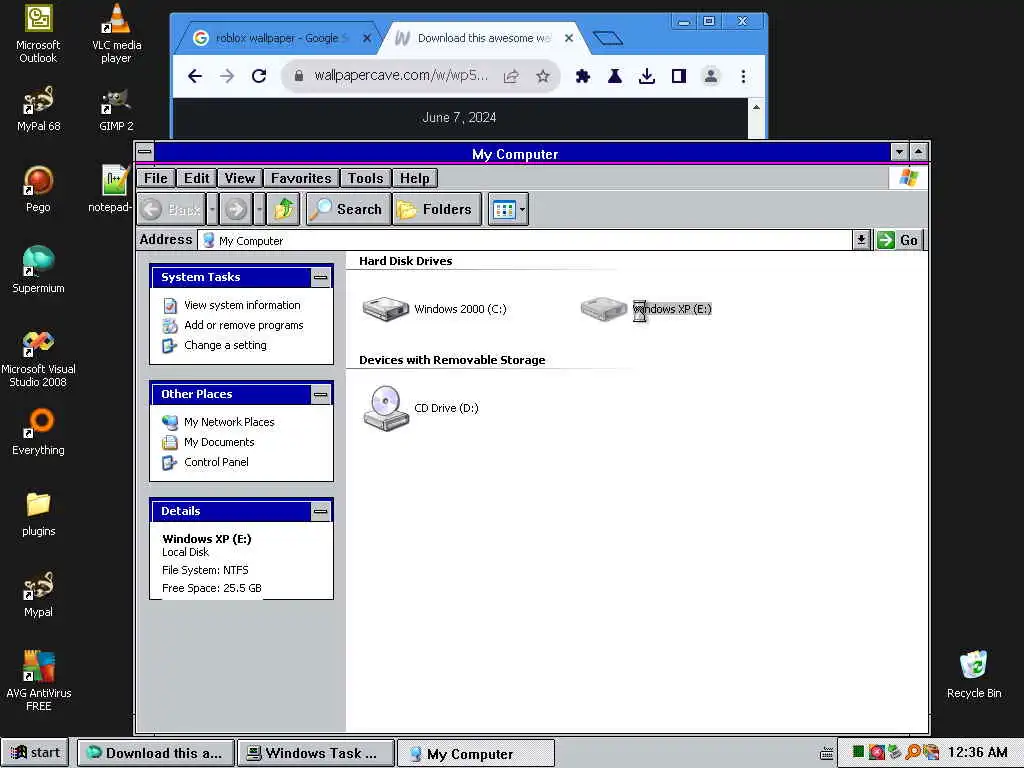Open the browser three-dot menu

[x=743, y=76]
